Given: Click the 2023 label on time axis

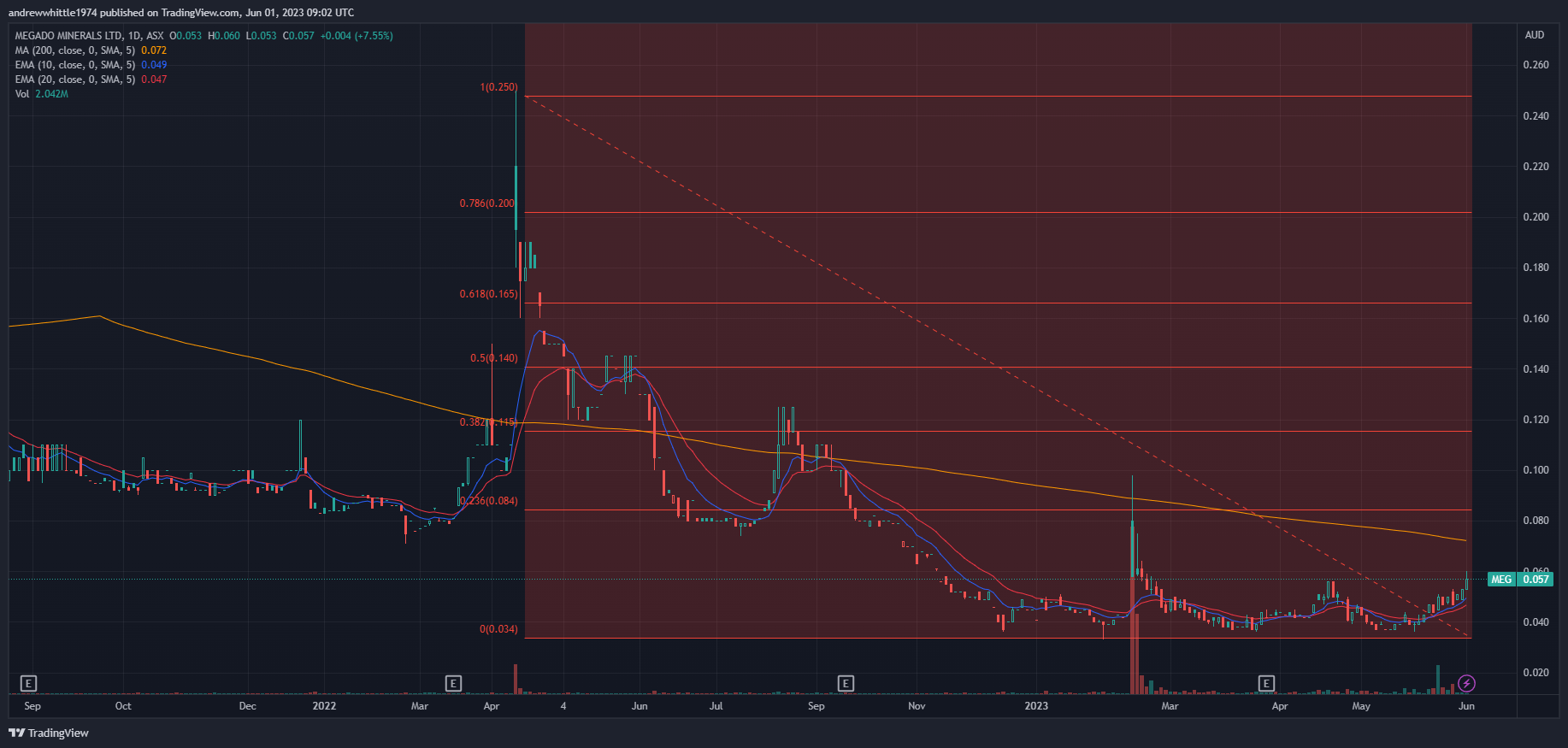Looking at the screenshot, I should pyautogui.click(x=1036, y=706).
